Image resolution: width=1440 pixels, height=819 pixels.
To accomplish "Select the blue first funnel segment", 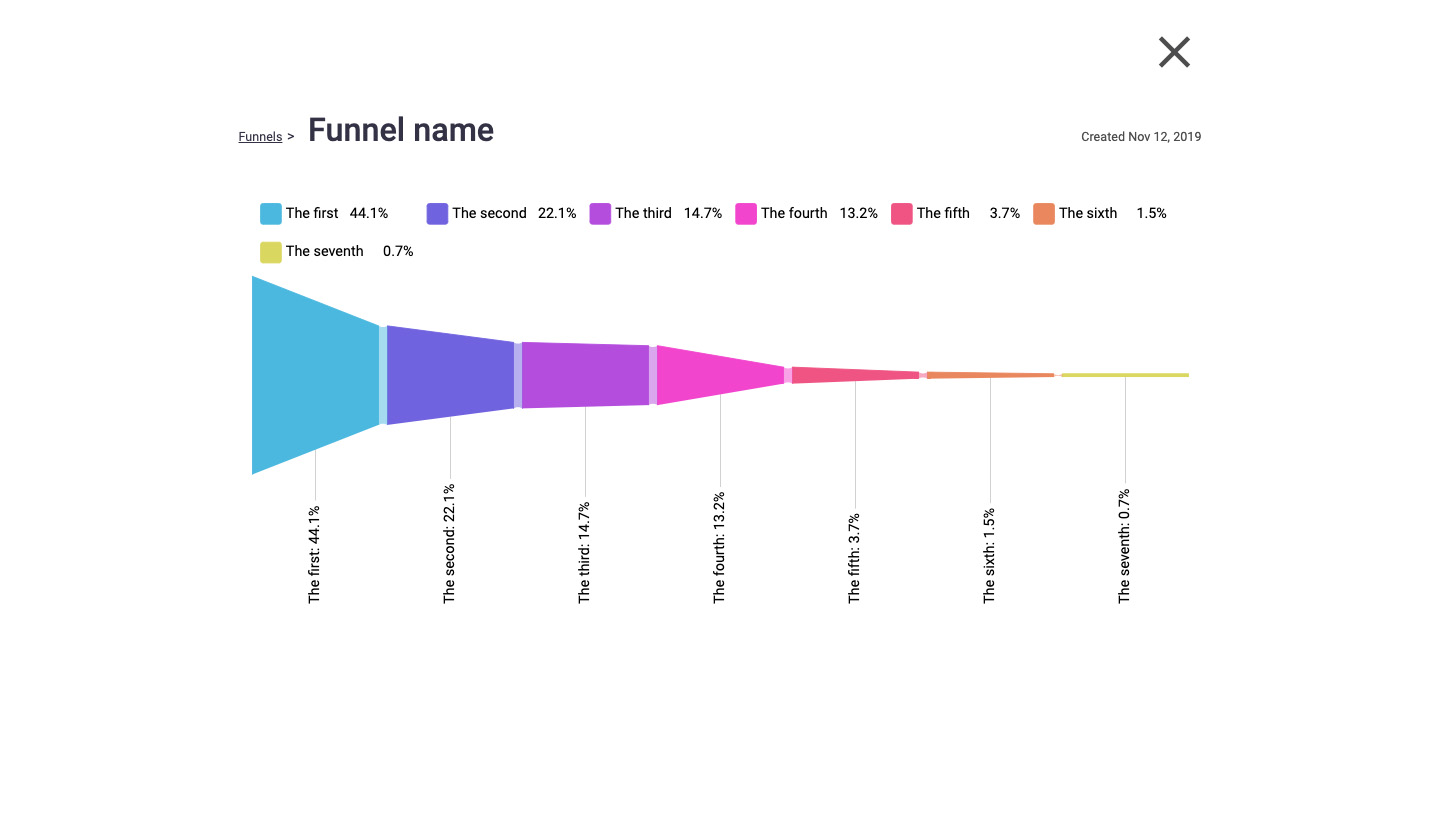I will pyautogui.click(x=315, y=375).
